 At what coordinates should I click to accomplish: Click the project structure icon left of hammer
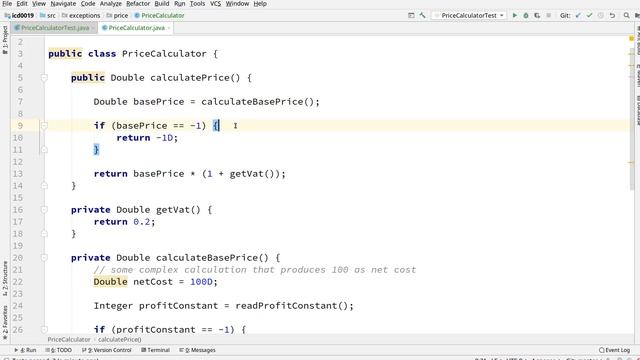point(411,16)
